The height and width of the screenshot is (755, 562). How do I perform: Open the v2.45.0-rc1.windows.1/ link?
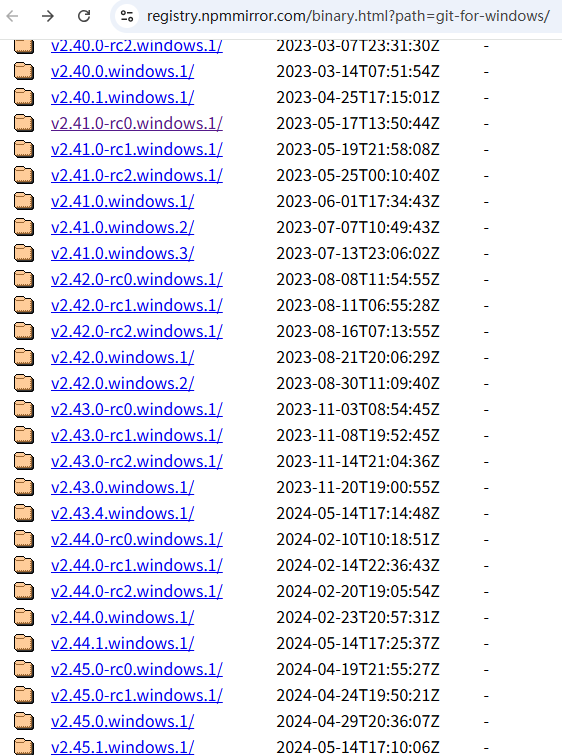pyautogui.click(x=137, y=695)
